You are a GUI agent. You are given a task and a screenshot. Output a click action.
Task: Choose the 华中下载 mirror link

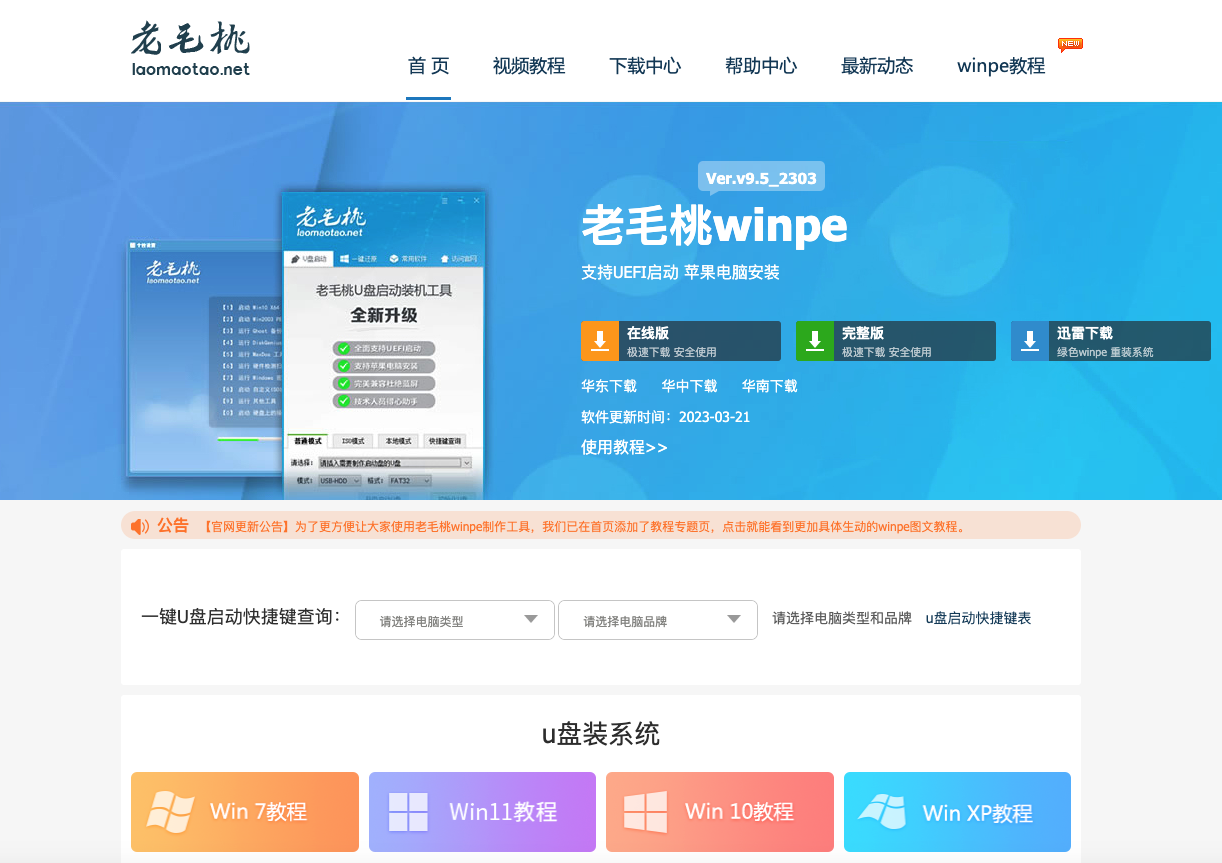pos(689,386)
